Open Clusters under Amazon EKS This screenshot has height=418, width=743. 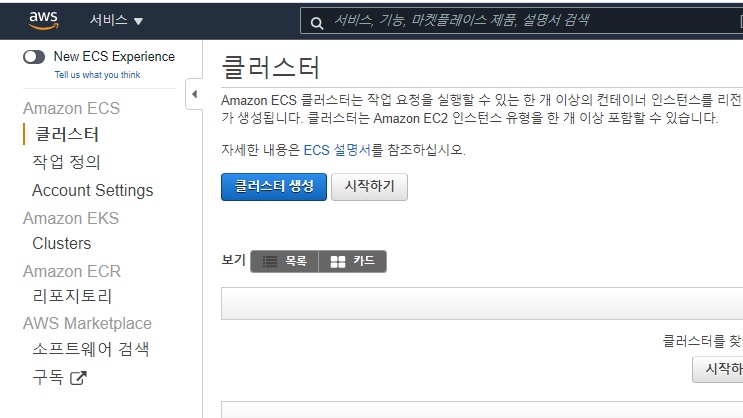coord(62,243)
